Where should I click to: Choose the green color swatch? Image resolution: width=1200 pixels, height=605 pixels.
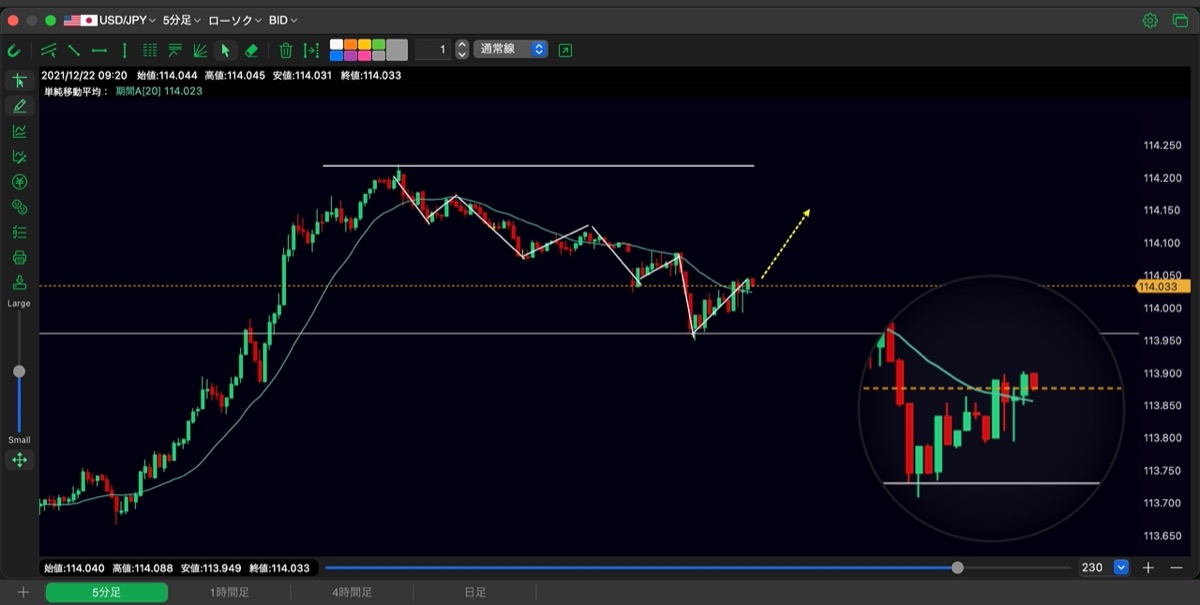[378, 44]
